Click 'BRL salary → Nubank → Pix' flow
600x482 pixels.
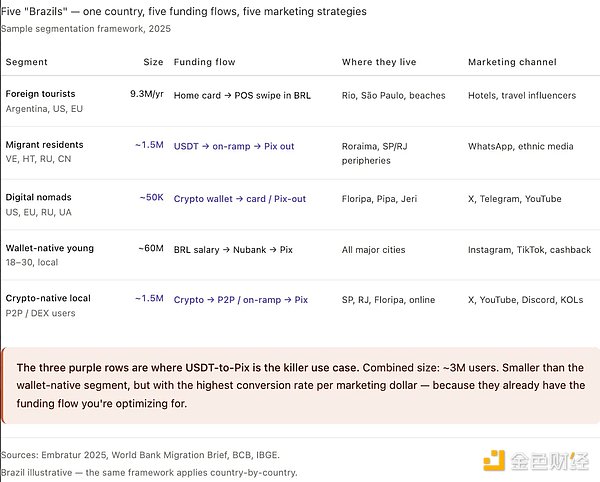click(x=233, y=250)
